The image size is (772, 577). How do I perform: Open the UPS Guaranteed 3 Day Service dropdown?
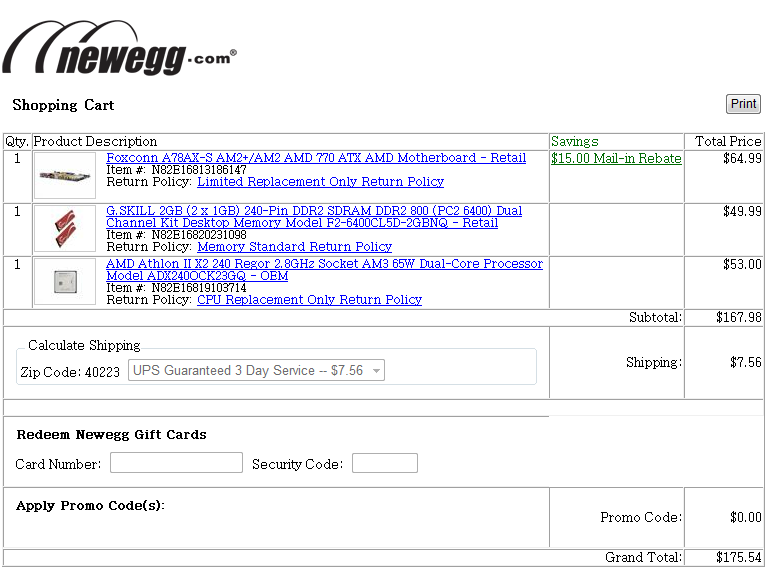coord(256,370)
